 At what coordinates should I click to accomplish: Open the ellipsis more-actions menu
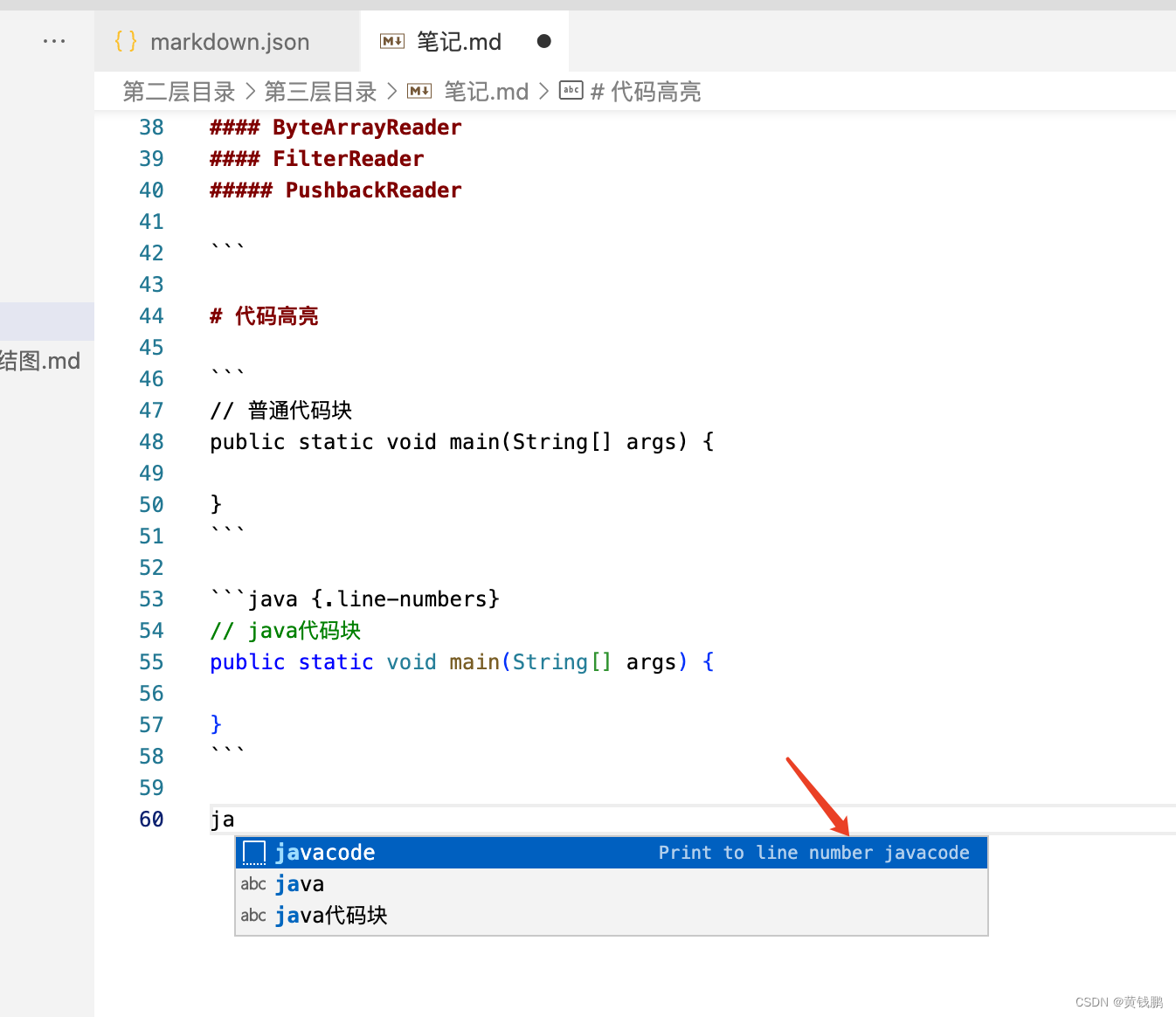point(54,41)
